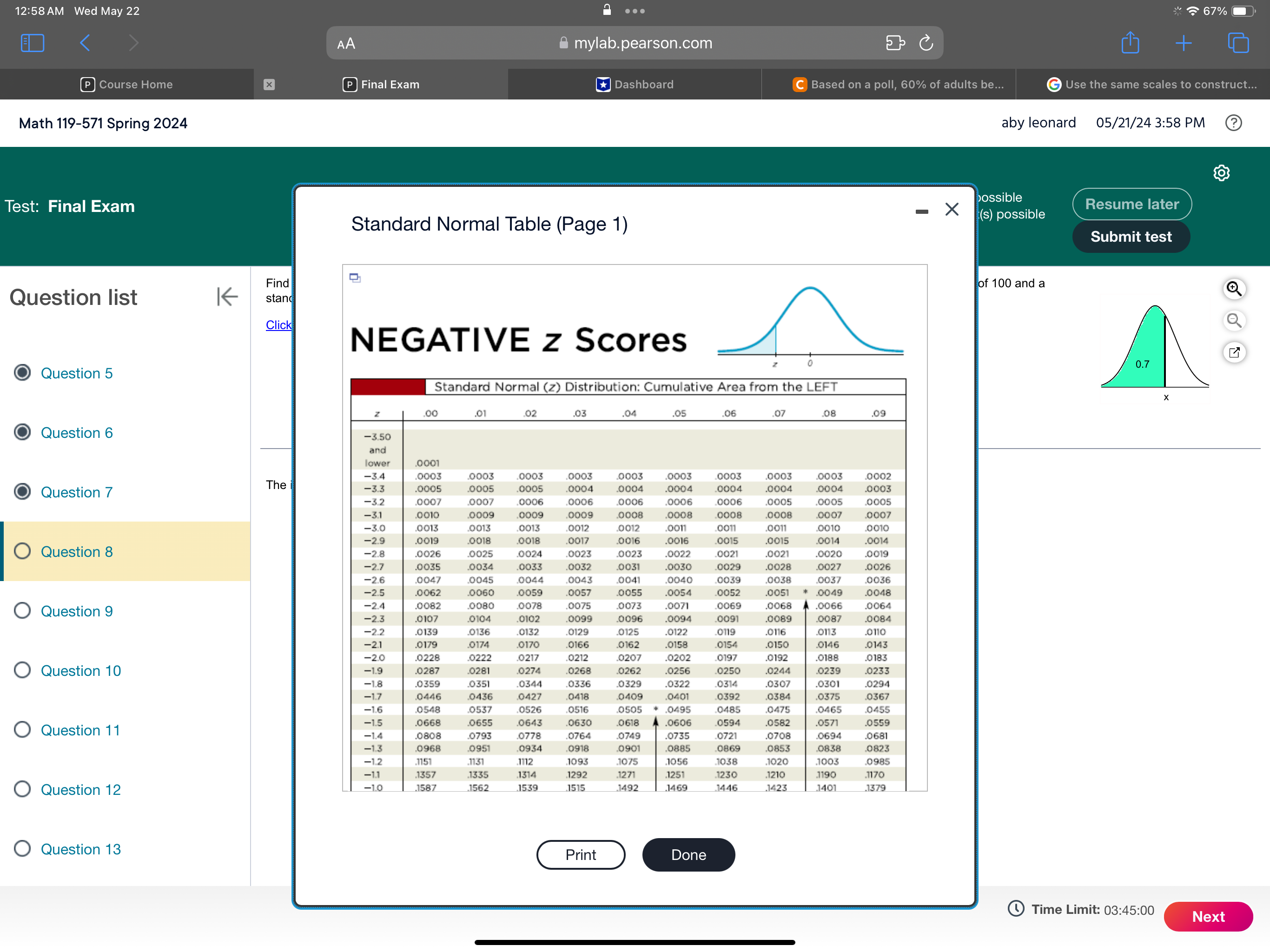
Task: Select Question 9 radio button
Action: click(22, 610)
